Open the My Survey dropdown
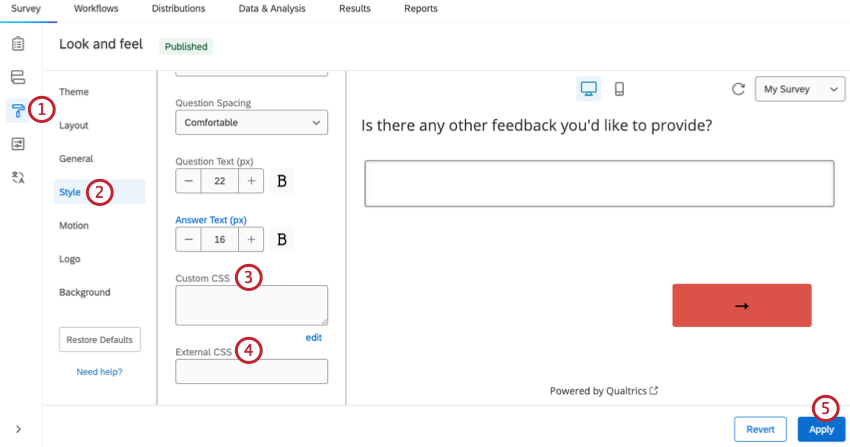Viewport: 850px width, 447px height. click(800, 89)
